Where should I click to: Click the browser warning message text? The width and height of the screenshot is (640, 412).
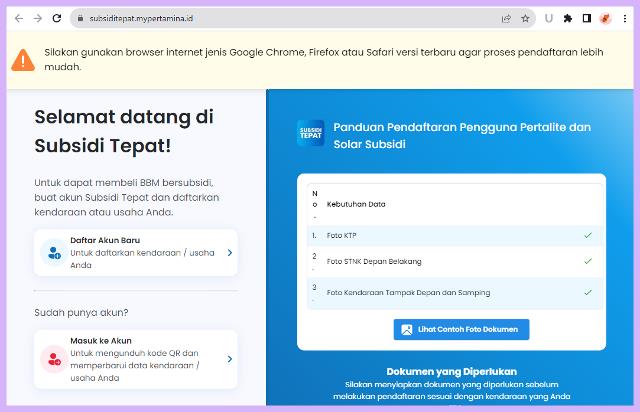tap(324, 60)
